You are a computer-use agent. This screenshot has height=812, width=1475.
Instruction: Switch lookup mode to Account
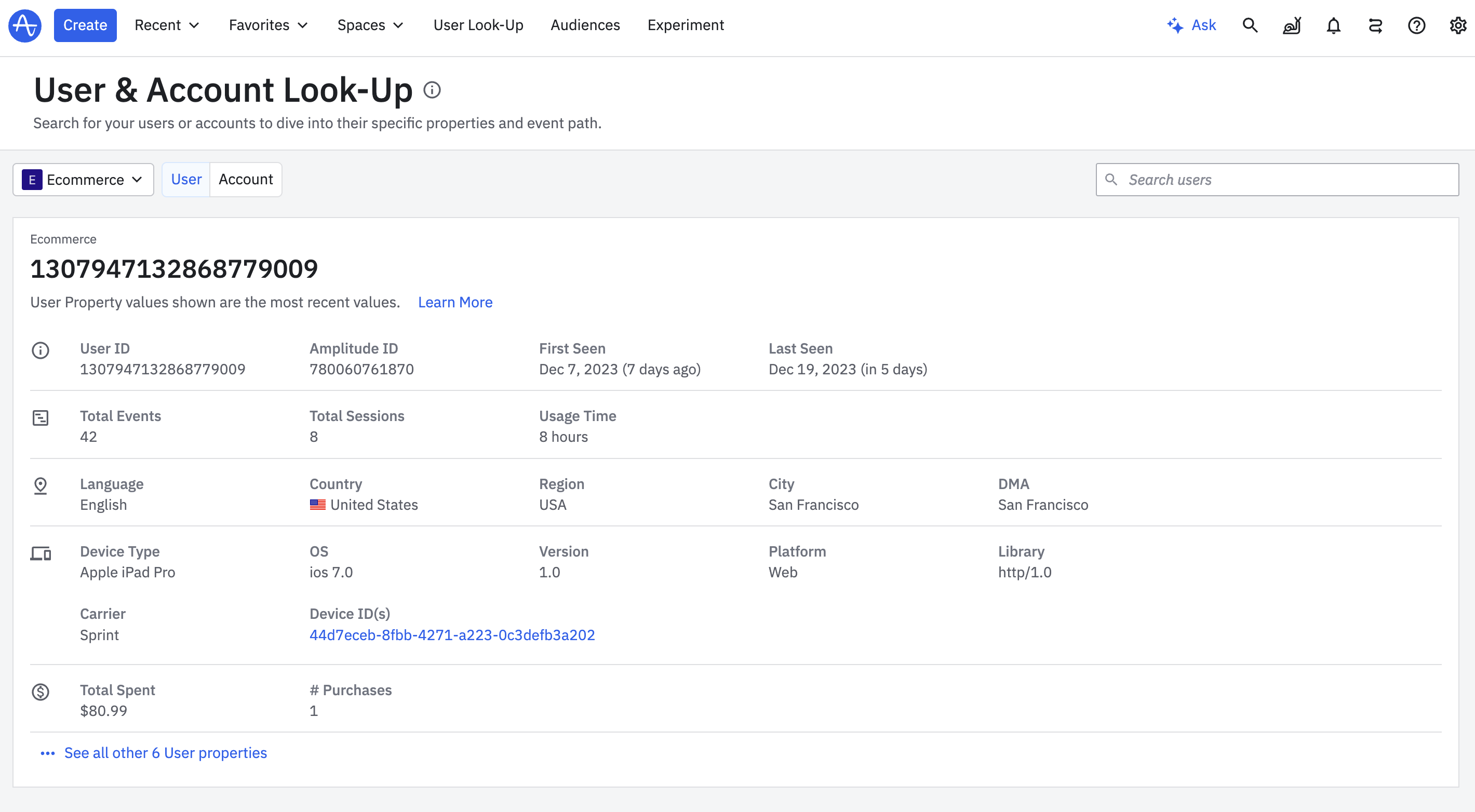(246, 180)
